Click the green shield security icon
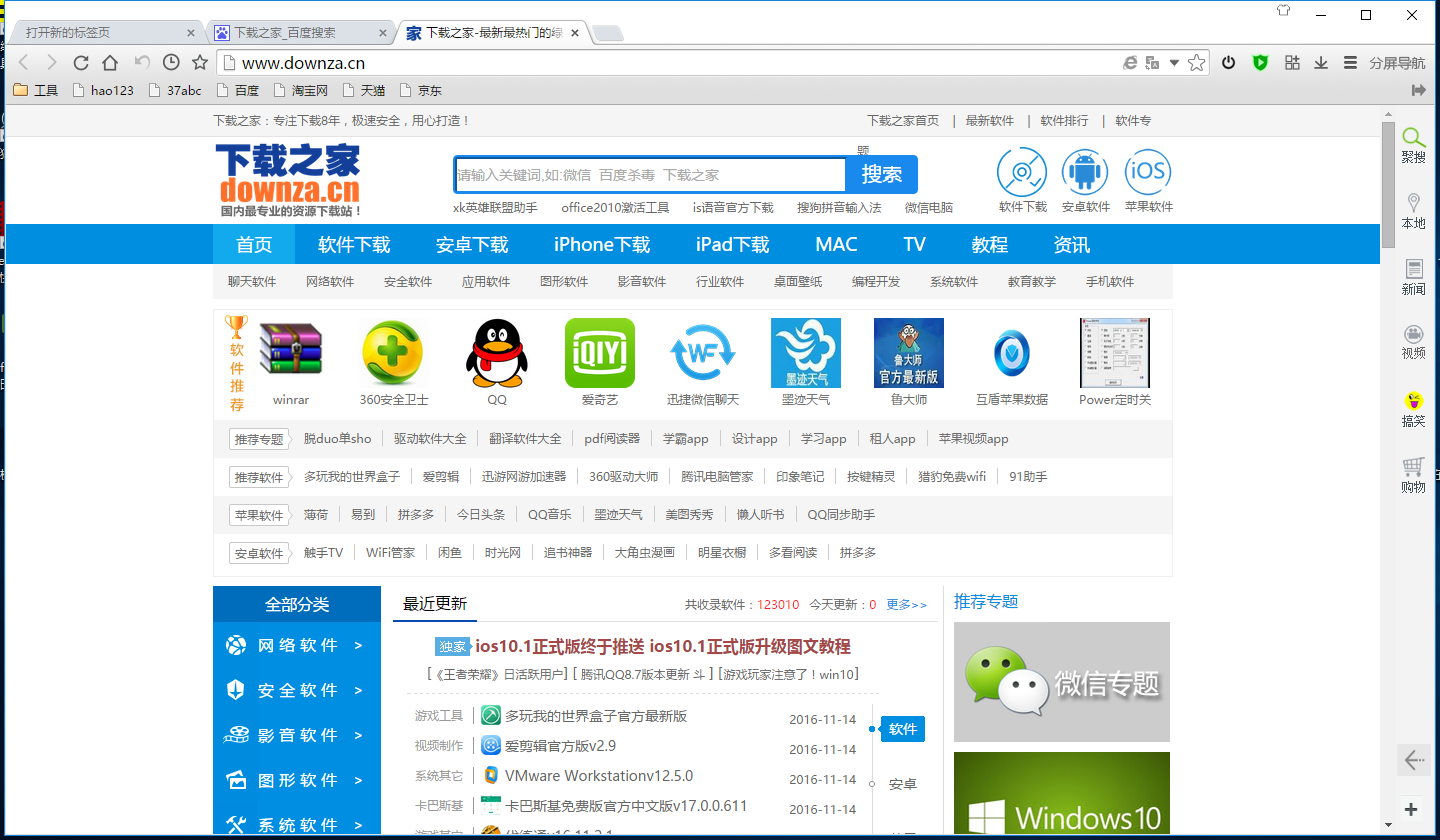 point(1260,63)
